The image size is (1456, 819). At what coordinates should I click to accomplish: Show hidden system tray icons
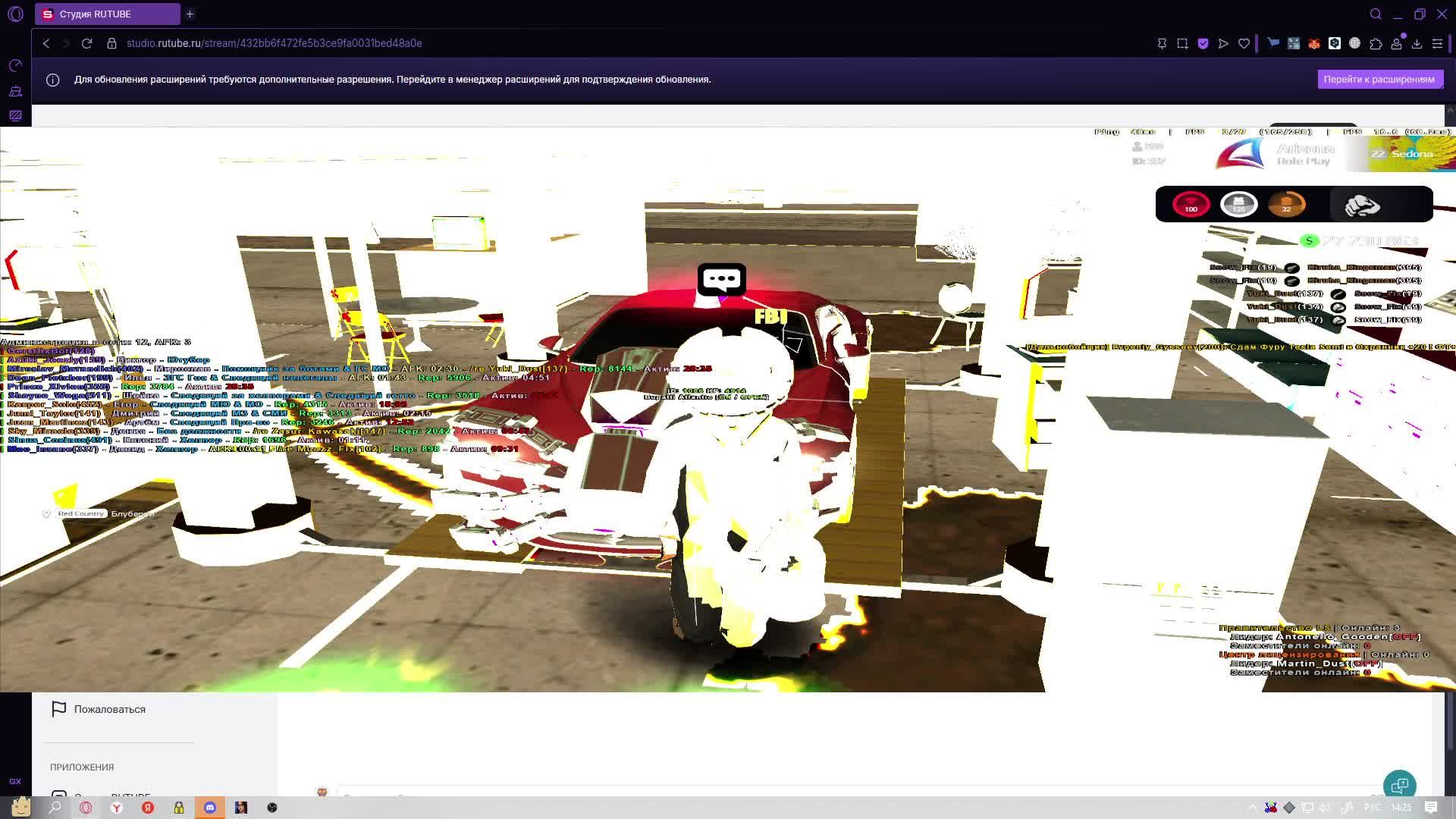1252,808
